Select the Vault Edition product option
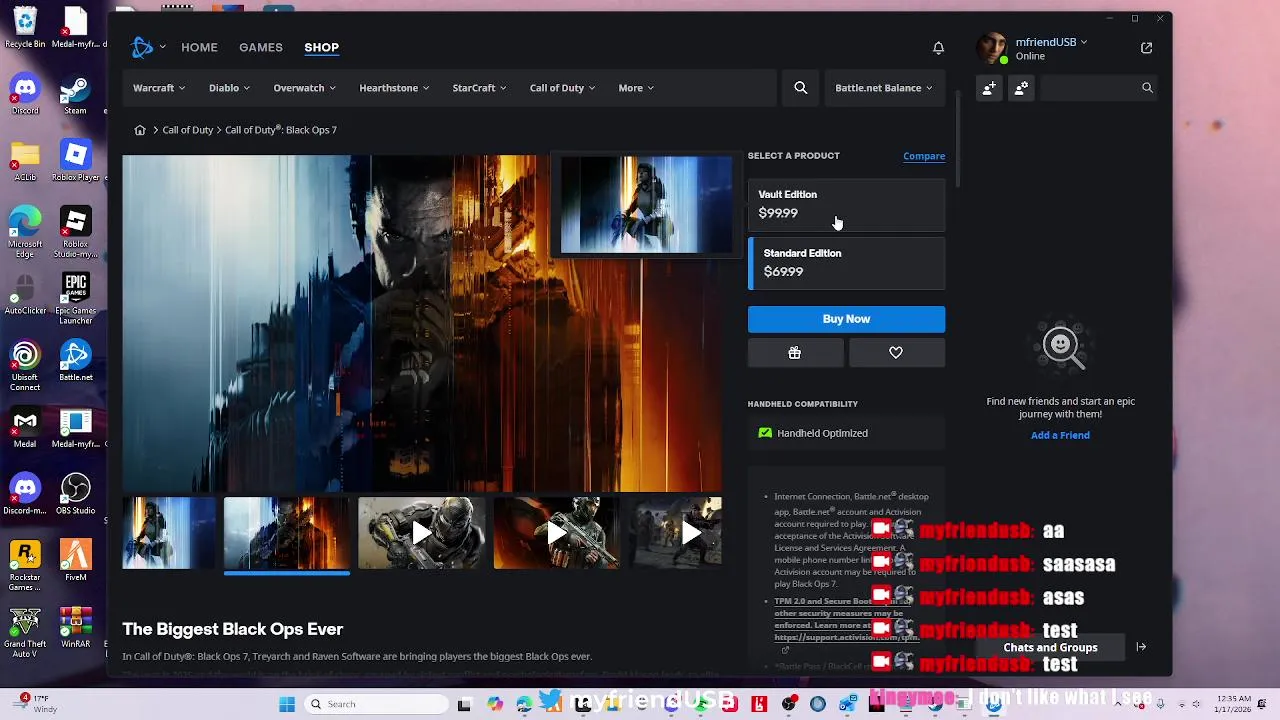 coord(846,204)
